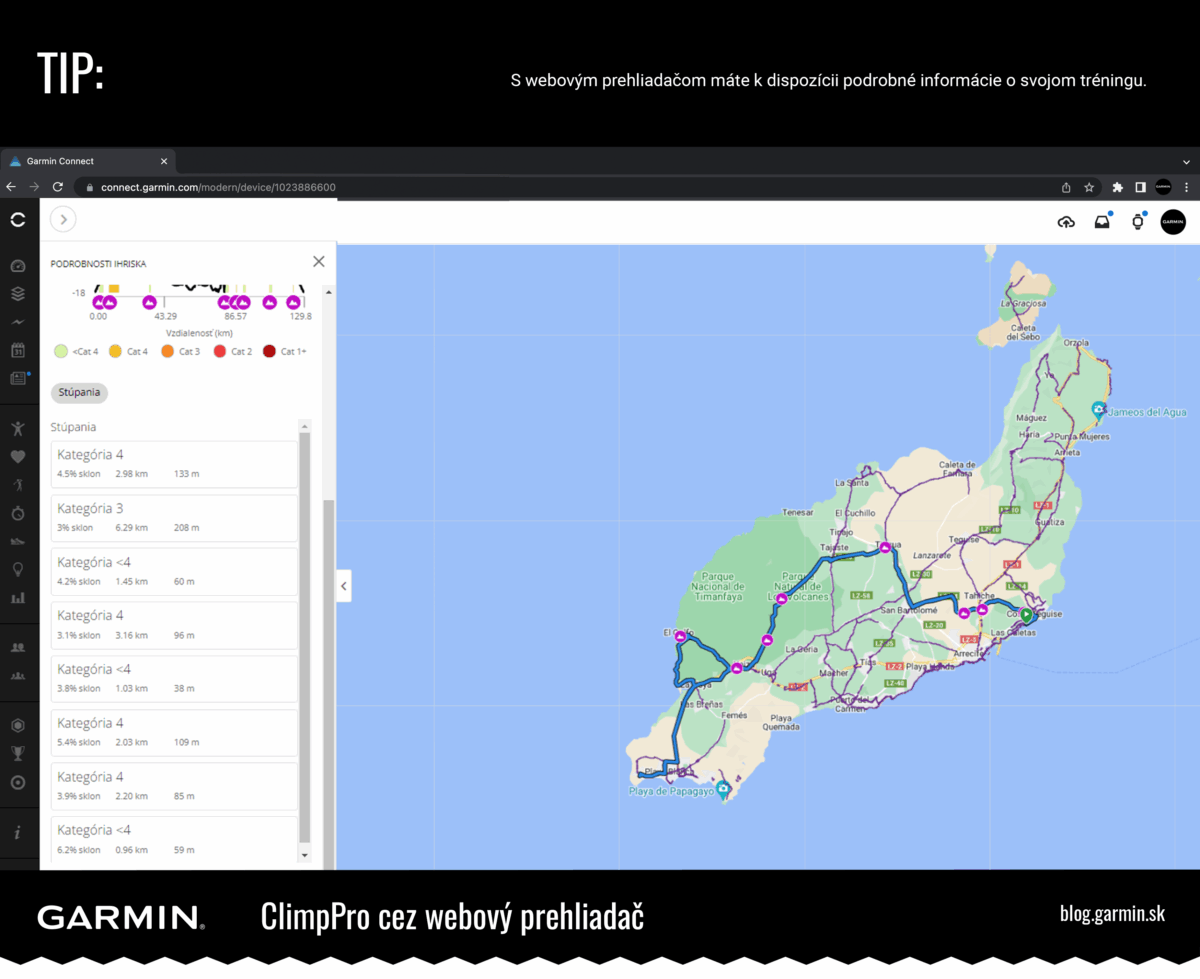Click the climb marker near El Golfo
This screenshot has height=979, width=1200.
pos(680,636)
